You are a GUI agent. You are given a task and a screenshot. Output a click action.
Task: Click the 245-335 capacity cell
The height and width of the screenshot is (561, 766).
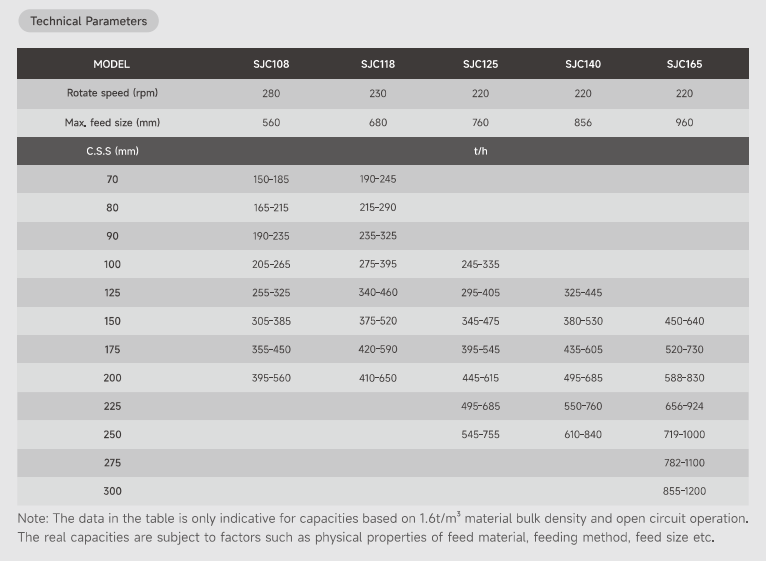tap(480, 264)
